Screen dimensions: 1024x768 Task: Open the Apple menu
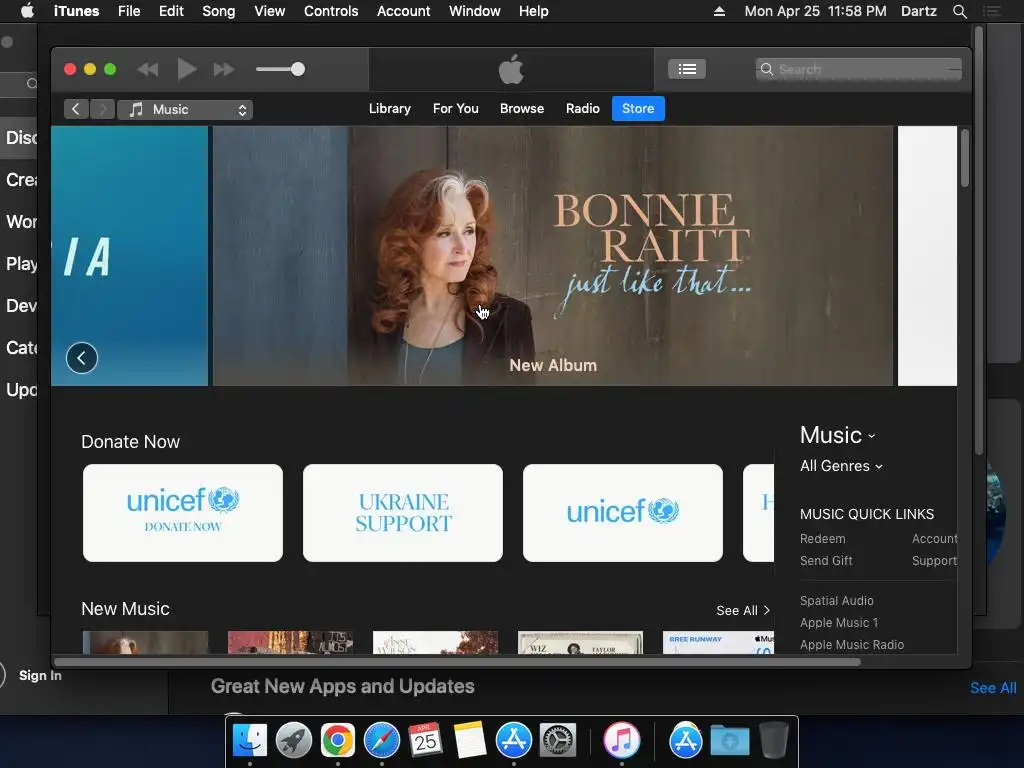[27, 10]
